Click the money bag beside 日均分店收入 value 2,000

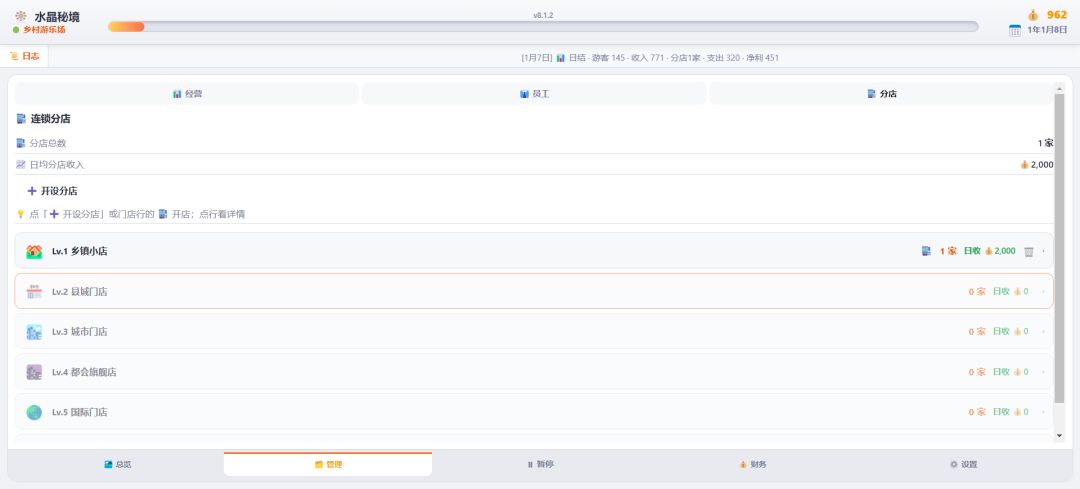pos(1024,165)
